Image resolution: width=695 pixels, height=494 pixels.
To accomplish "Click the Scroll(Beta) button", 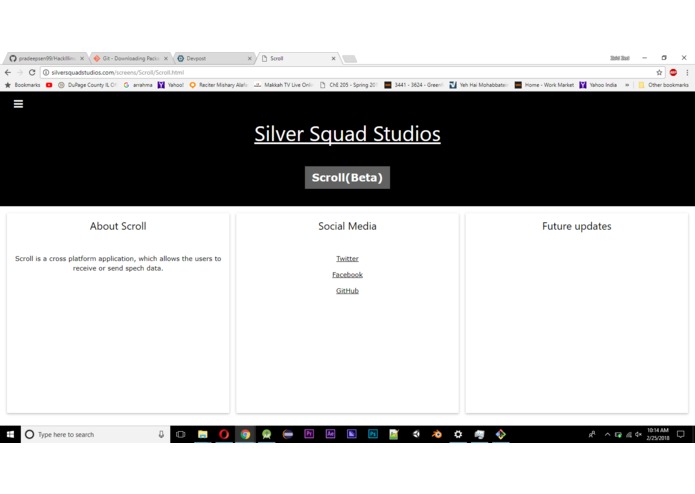I will [347, 178].
